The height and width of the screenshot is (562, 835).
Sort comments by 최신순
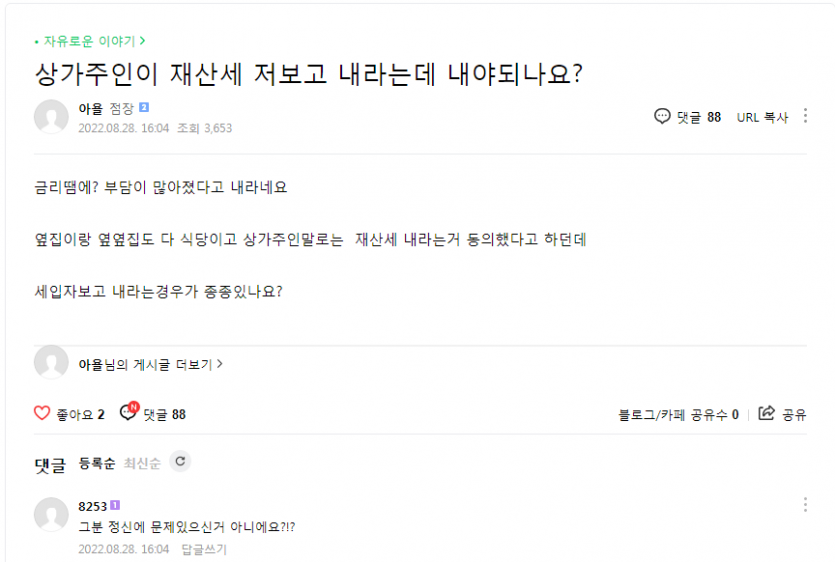(140, 464)
